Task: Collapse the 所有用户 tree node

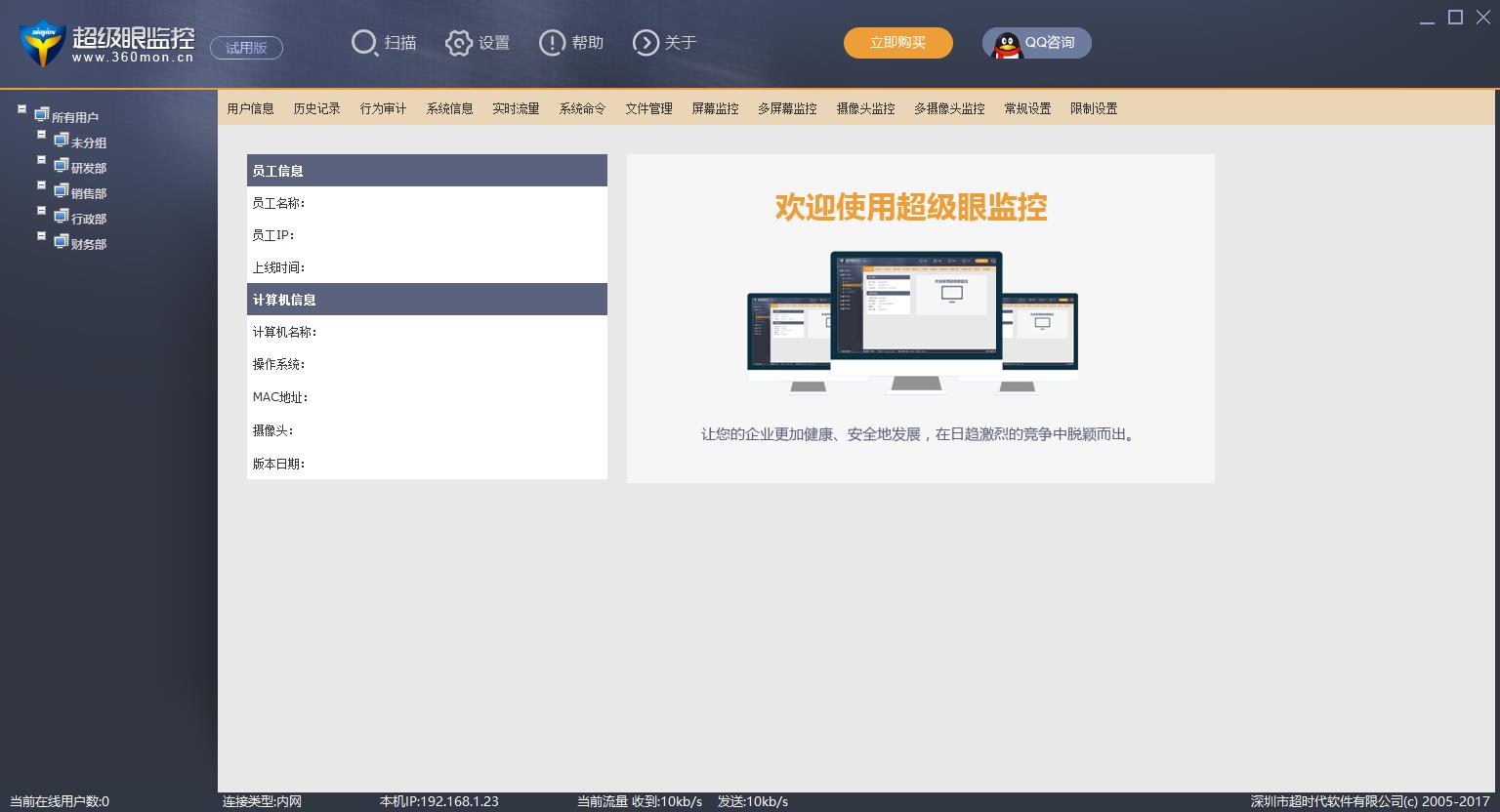Action: pos(21,109)
